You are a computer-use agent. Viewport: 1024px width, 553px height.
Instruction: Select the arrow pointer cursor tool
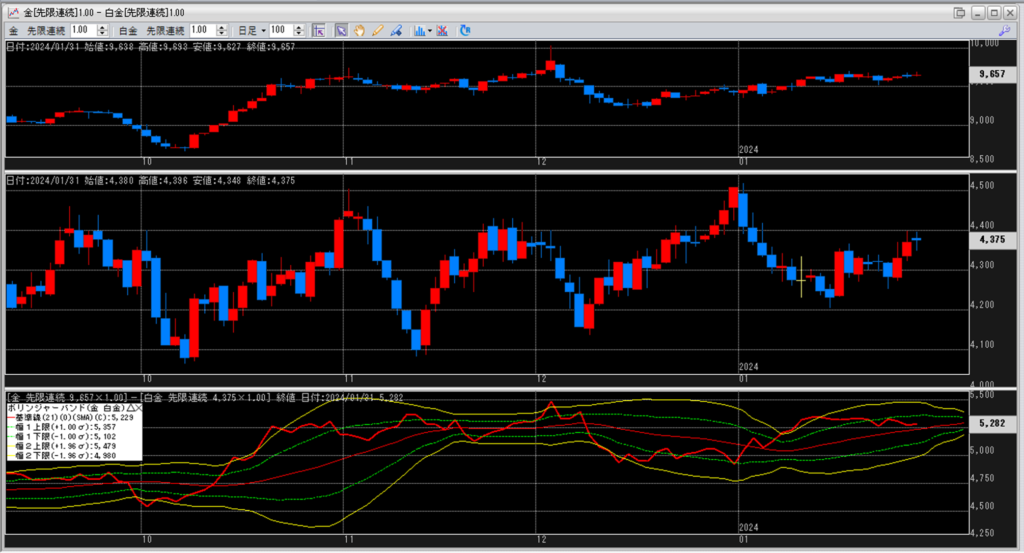pyautogui.click(x=341, y=31)
